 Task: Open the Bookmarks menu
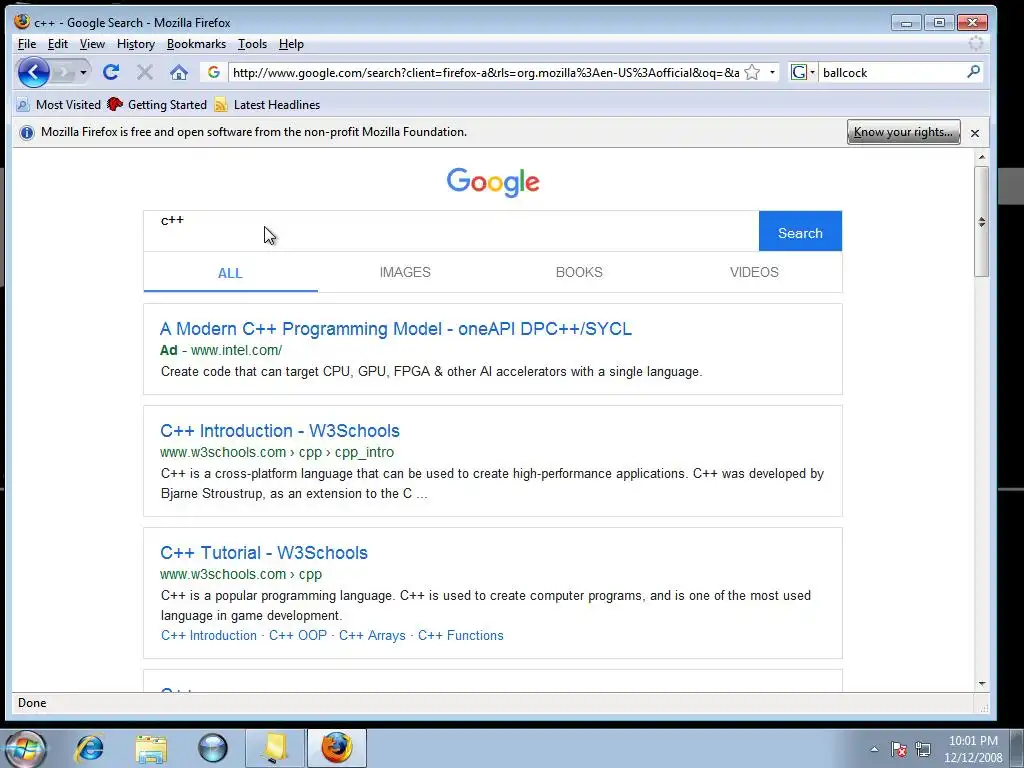[x=196, y=44]
